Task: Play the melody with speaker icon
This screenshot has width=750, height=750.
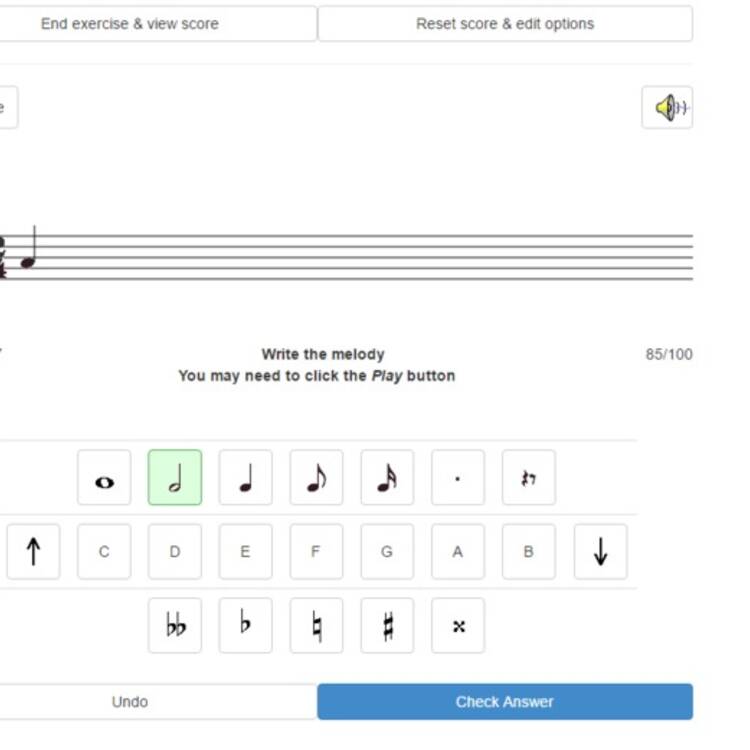Action: [x=667, y=107]
